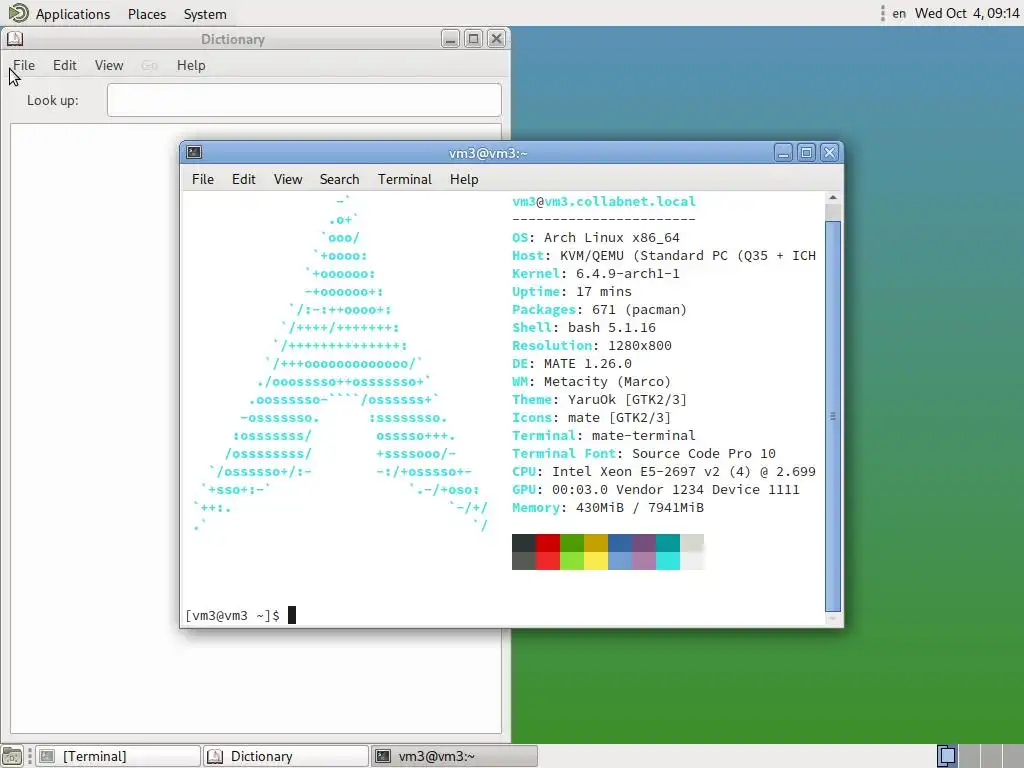Switch to vm3@vm3:~ taskbar button
This screenshot has height=768, width=1024.
coord(455,756)
